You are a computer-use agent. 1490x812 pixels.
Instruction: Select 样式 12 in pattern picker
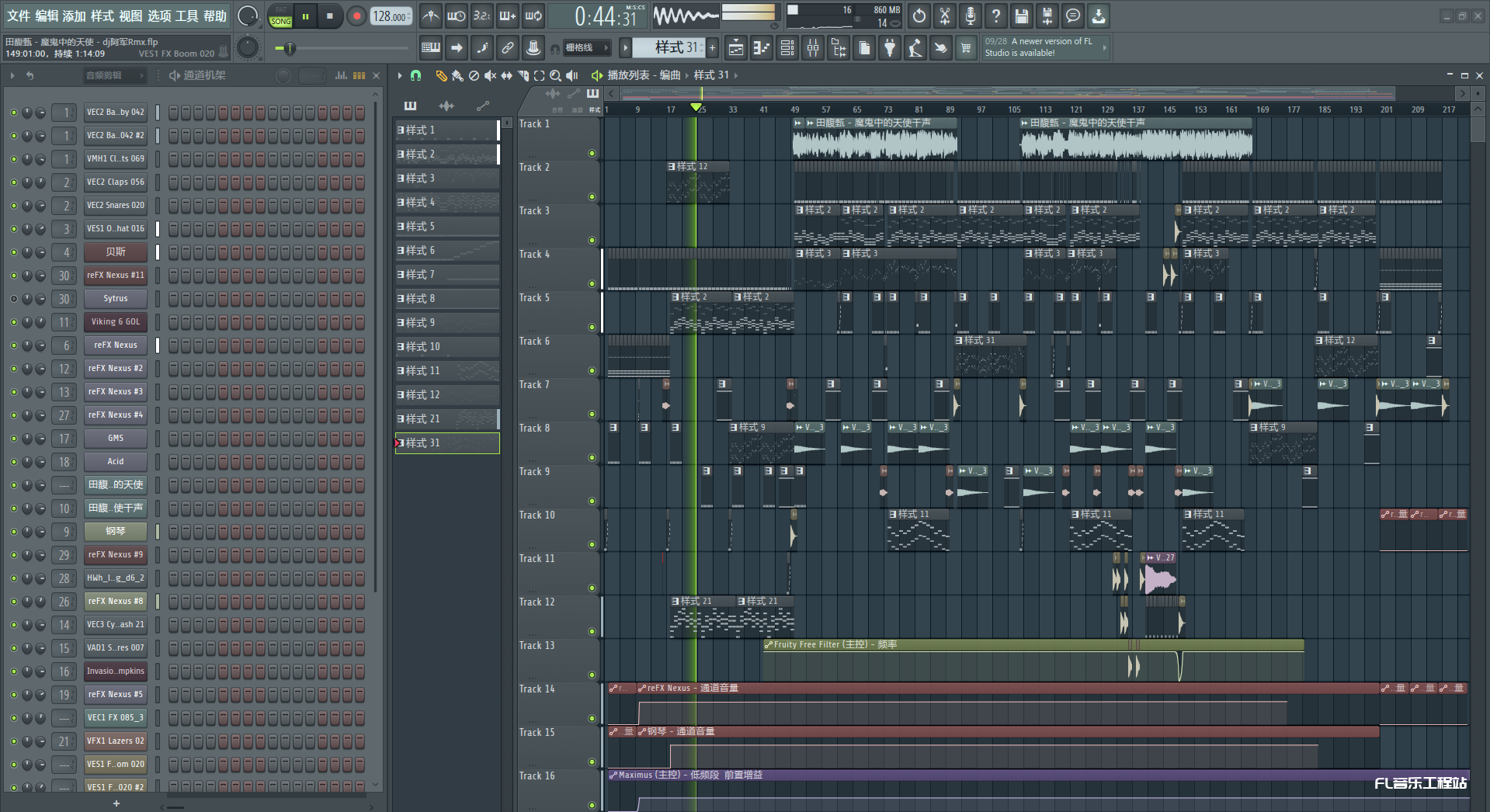coord(447,395)
